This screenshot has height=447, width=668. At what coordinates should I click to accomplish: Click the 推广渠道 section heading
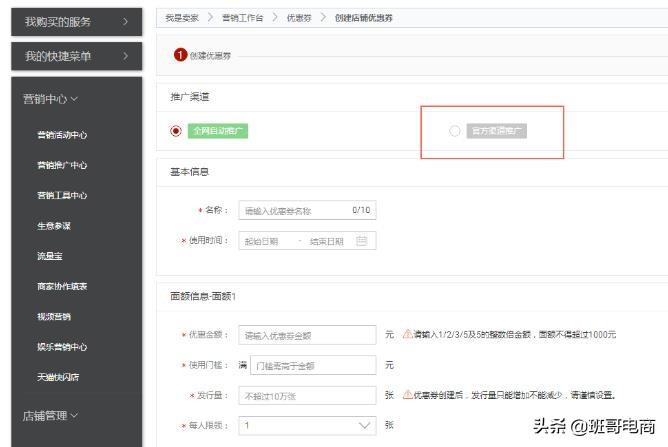point(190,97)
